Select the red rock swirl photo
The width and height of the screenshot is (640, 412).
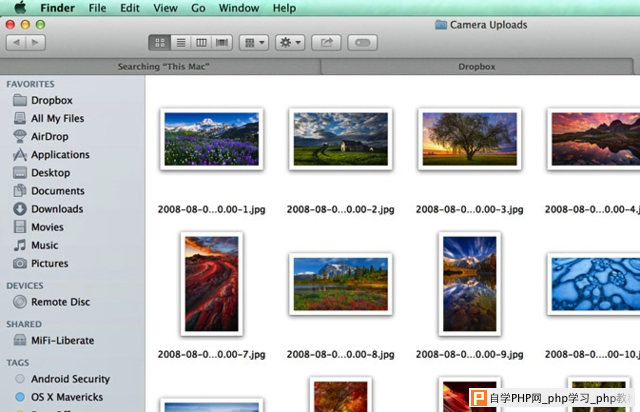click(211, 284)
